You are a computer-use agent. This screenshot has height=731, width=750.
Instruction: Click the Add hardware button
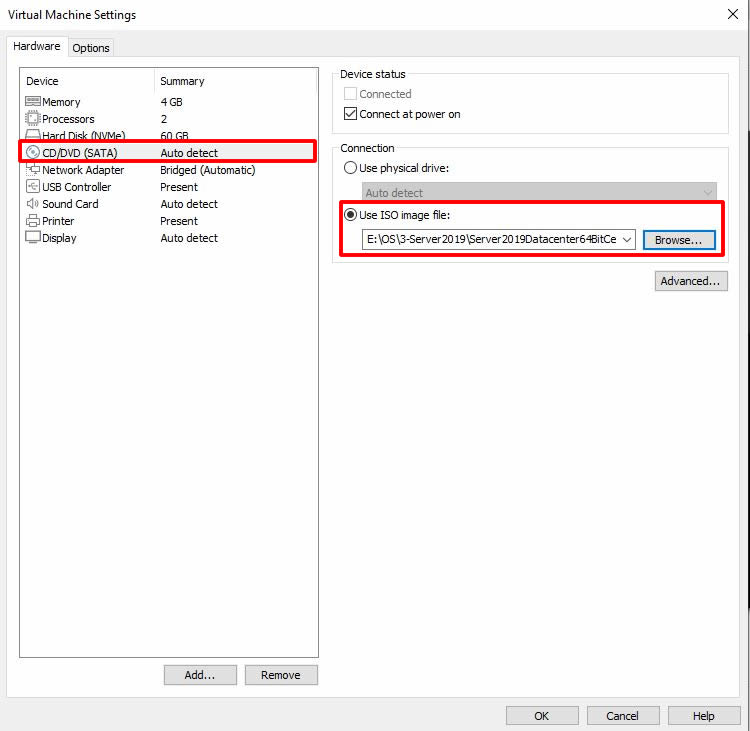tap(200, 675)
